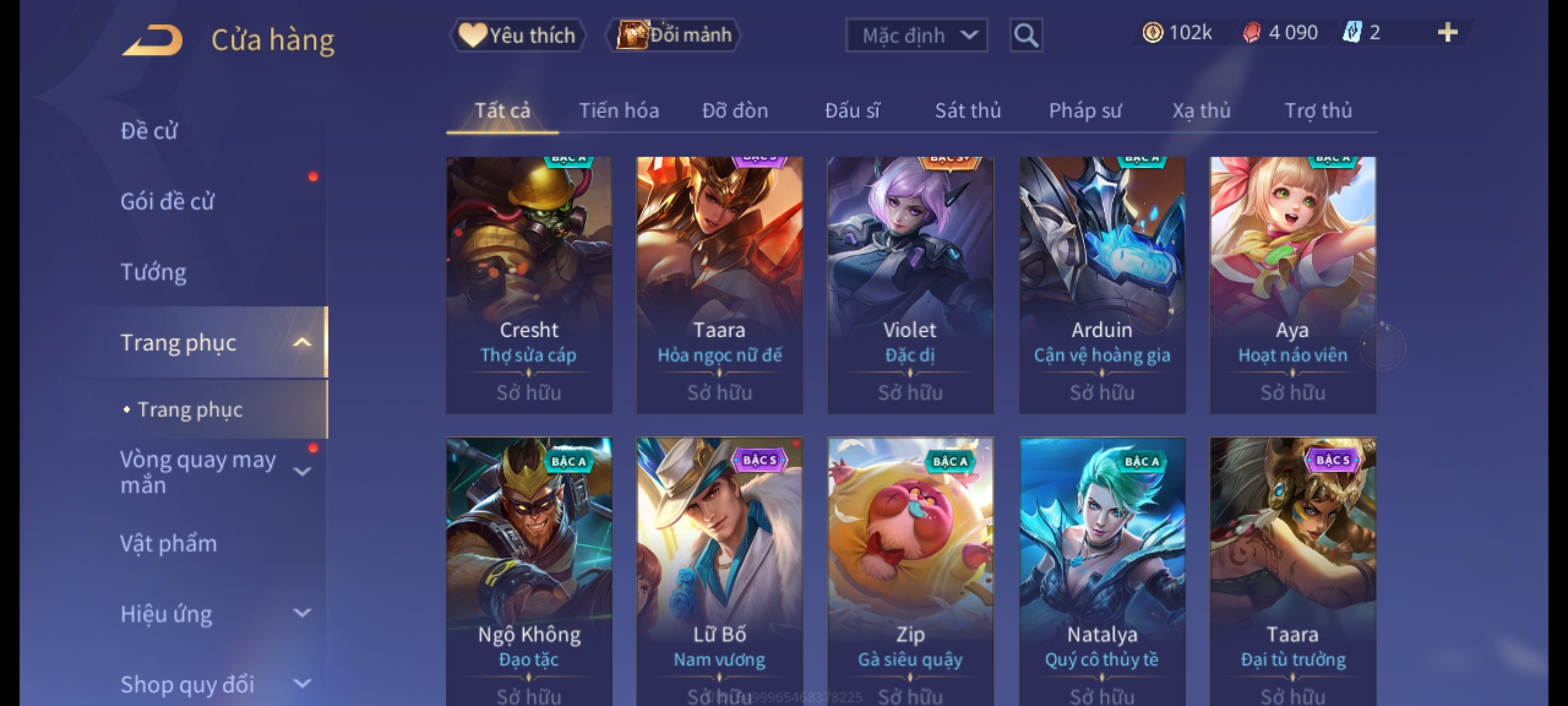Open Đổi mảnh chest exchange
Image resolution: width=1568 pixels, height=706 pixels.
tap(673, 35)
